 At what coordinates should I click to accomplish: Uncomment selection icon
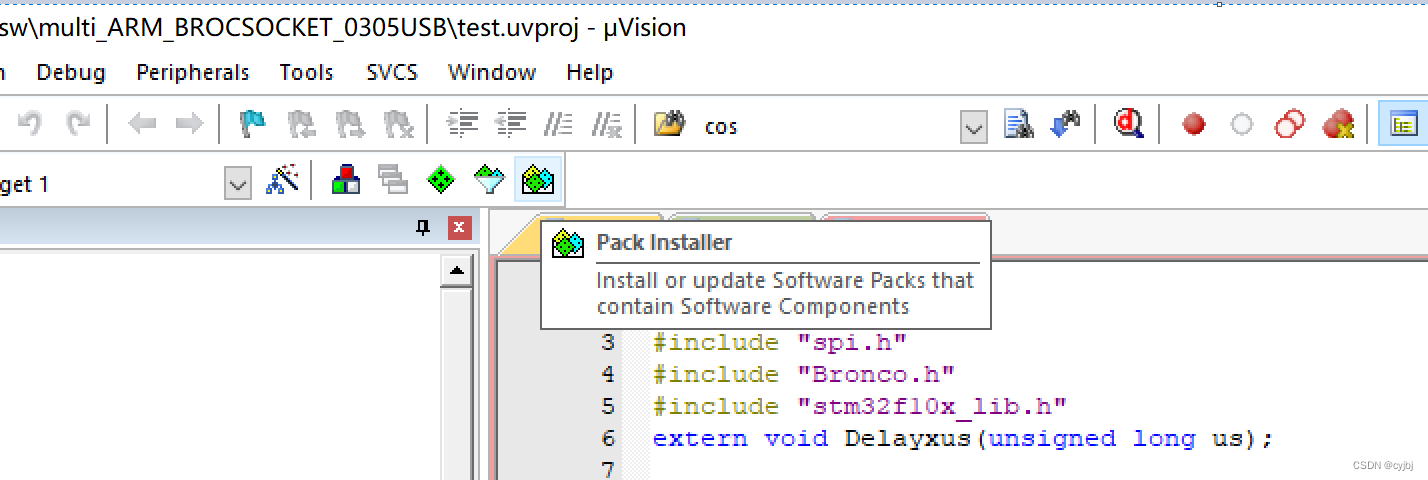607,125
